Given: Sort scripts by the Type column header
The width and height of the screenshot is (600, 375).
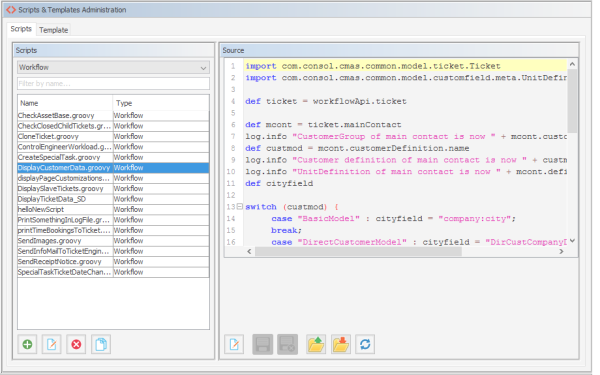Looking at the screenshot, I should tap(161, 103).
